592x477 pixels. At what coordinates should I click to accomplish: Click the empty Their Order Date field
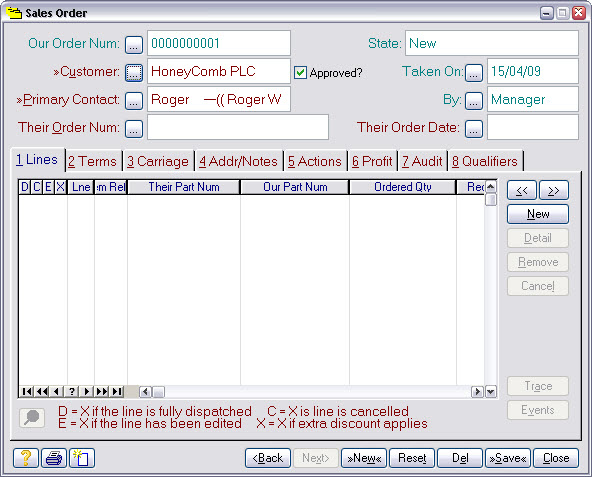coord(533,127)
